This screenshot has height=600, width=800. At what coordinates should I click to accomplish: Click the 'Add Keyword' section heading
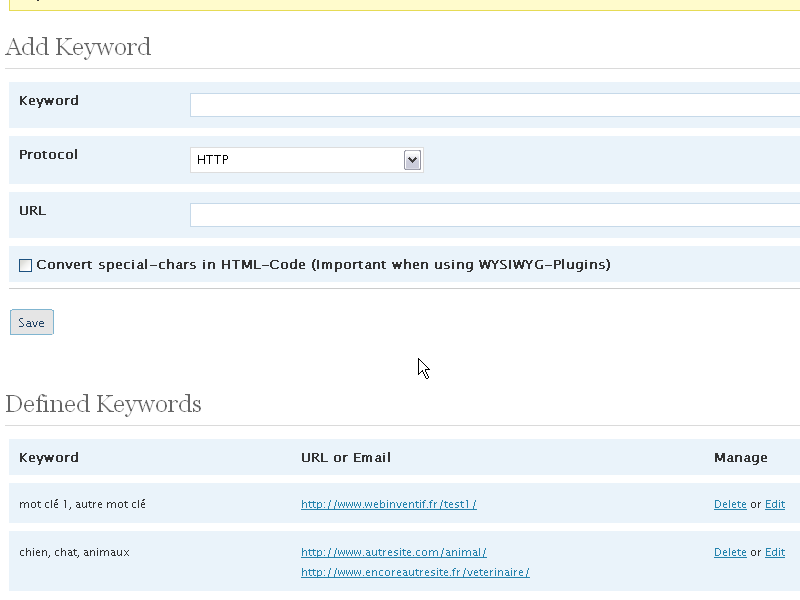click(x=78, y=47)
